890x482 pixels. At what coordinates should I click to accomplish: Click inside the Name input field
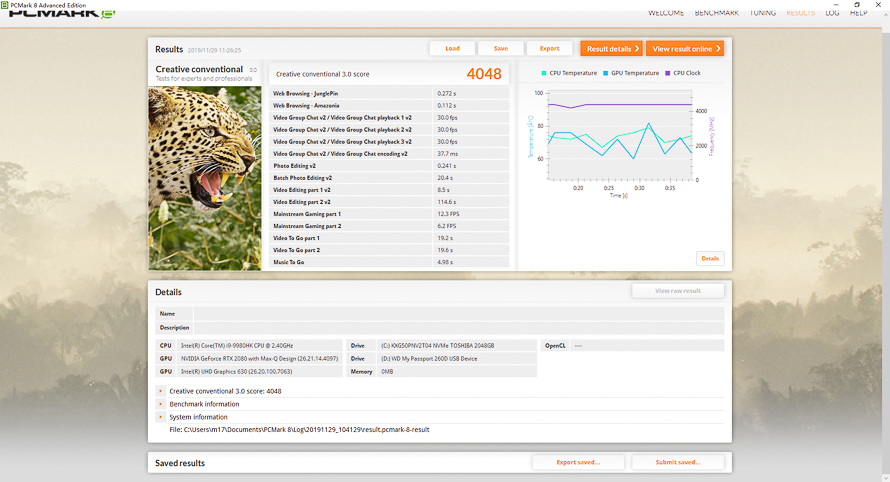pos(458,313)
